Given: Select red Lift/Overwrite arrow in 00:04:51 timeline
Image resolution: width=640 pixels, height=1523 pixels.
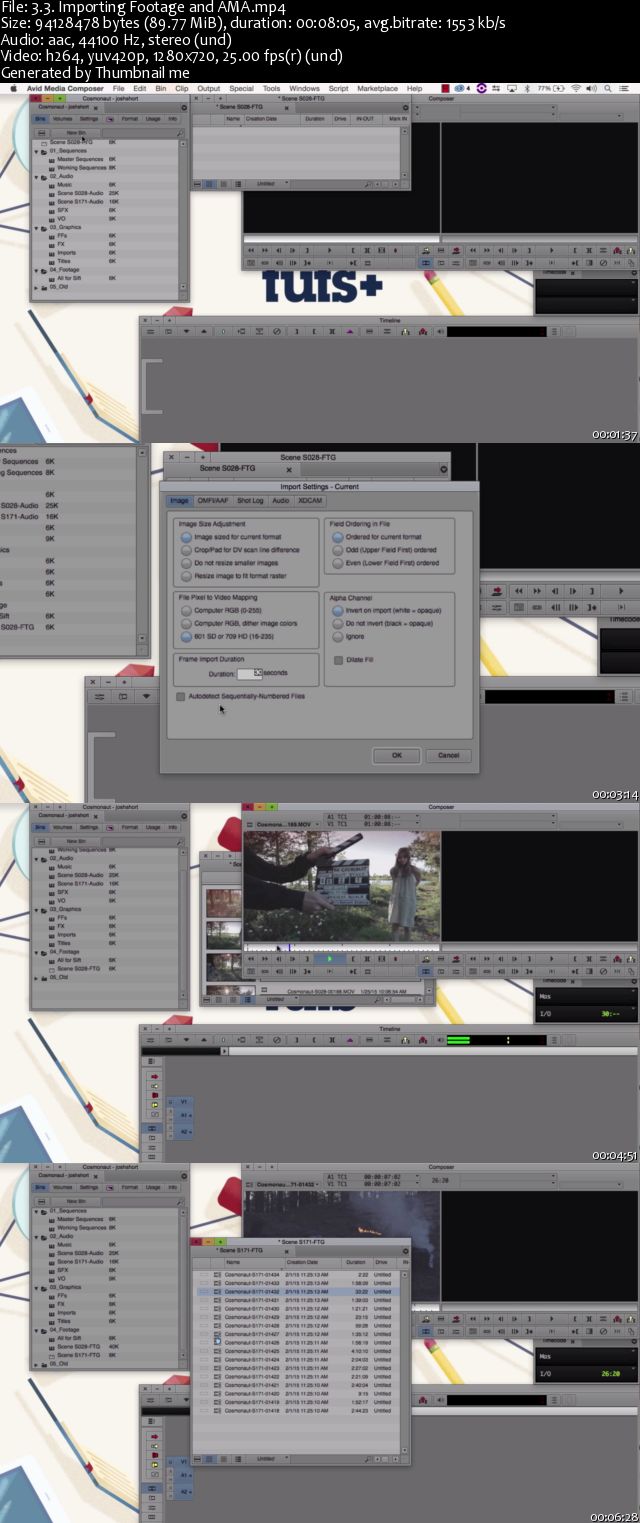Looking at the screenshot, I should point(154,1077).
